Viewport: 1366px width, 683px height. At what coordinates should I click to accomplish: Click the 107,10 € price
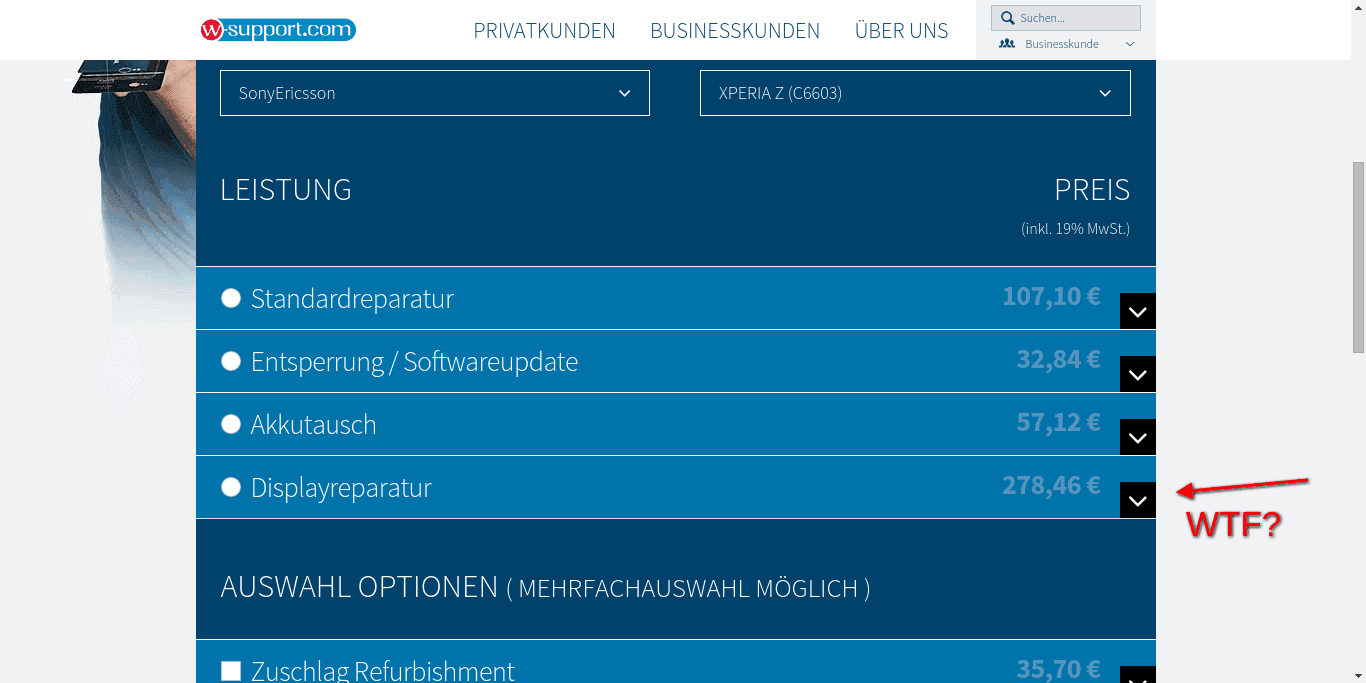click(x=1051, y=296)
